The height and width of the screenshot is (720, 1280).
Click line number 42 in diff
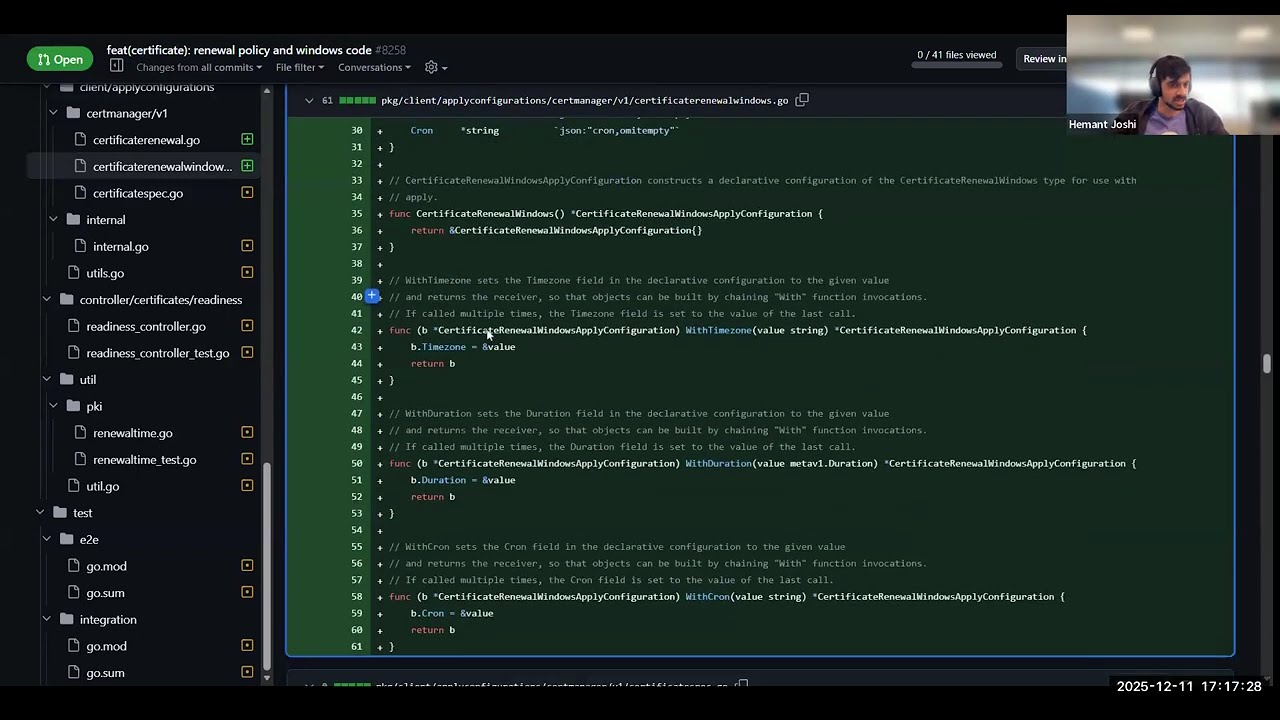356,330
